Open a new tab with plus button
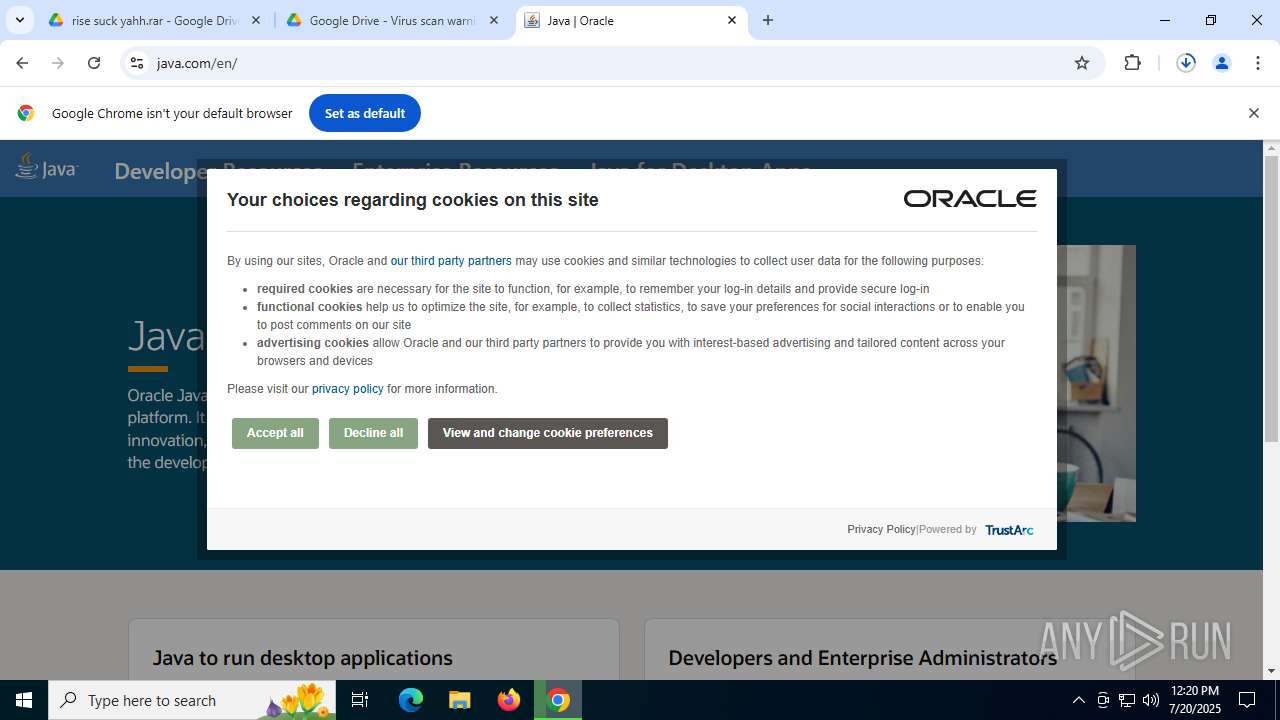This screenshot has width=1280, height=720. pyautogui.click(x=768, y=20)
